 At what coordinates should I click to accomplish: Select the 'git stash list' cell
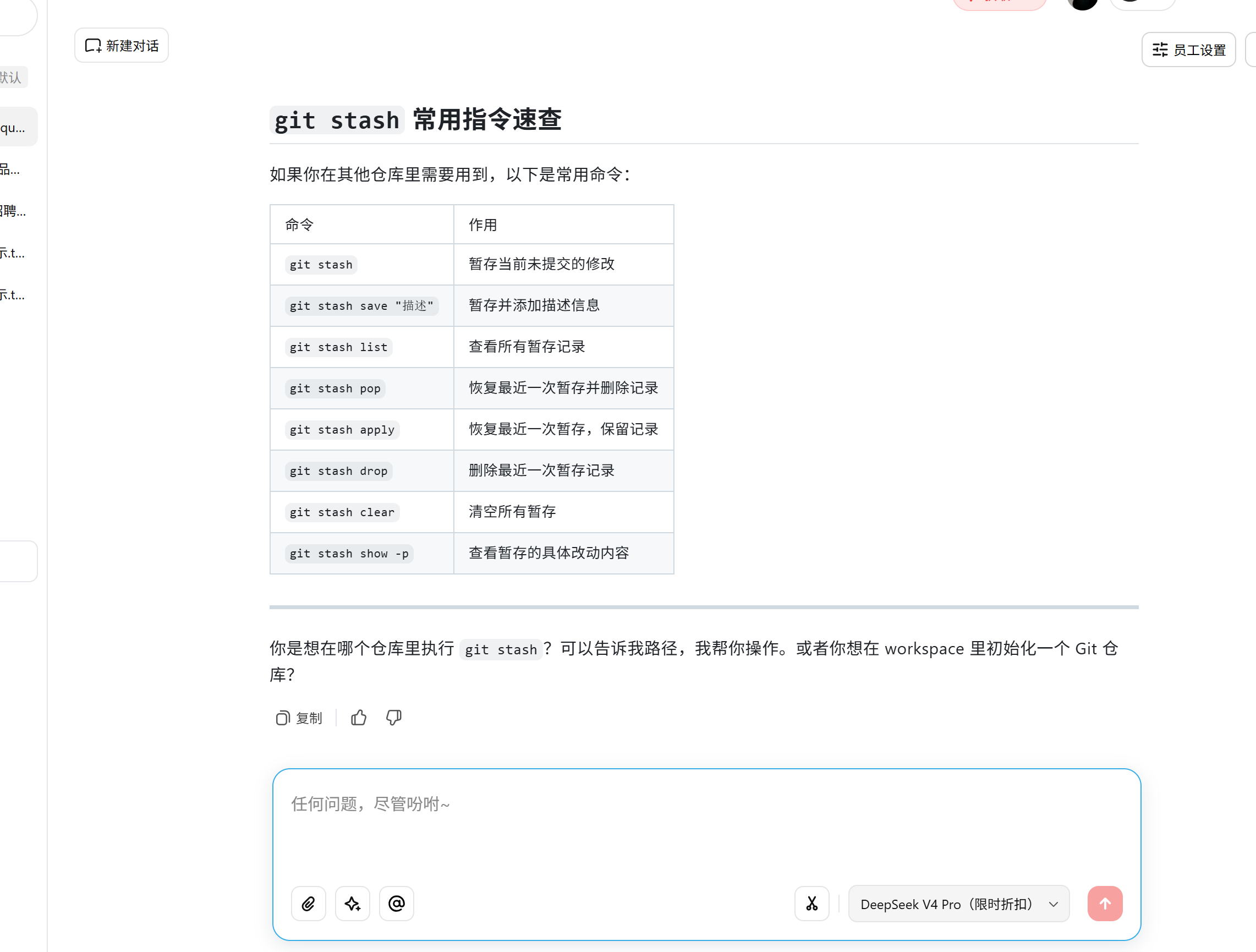coord(361,347)
